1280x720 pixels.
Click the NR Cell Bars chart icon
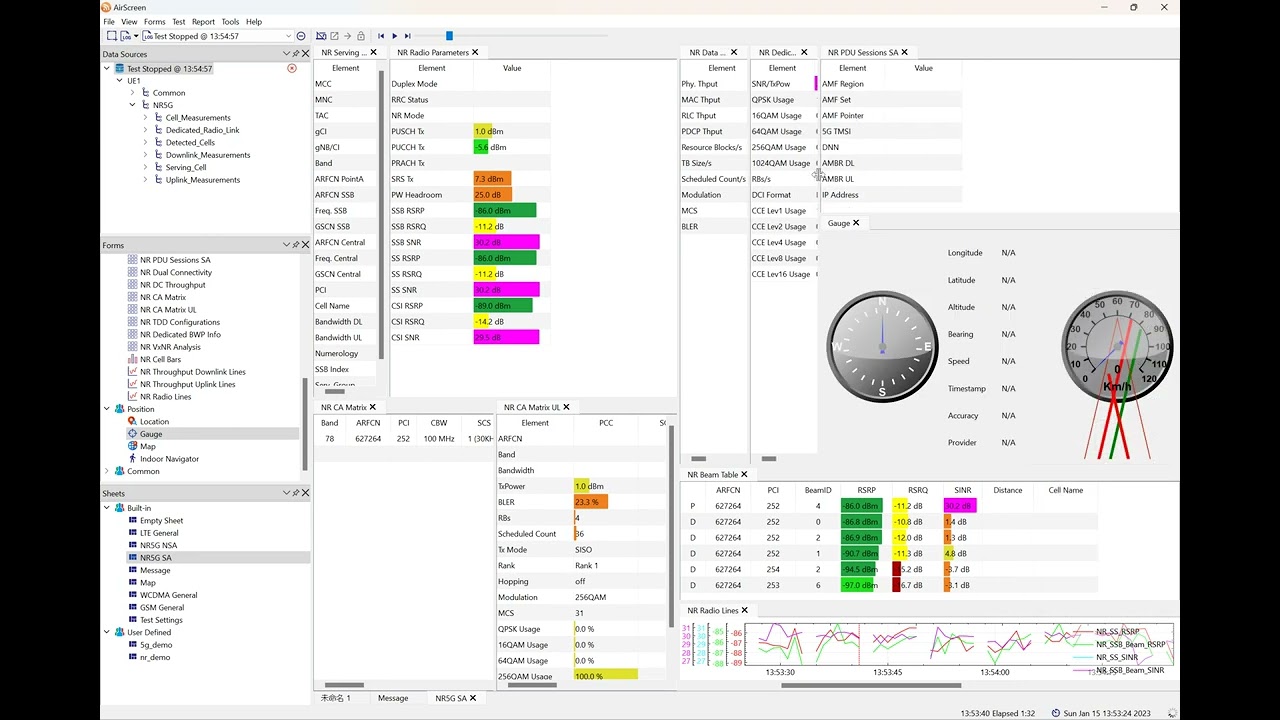pyautogui.click(x=132, y=359)
